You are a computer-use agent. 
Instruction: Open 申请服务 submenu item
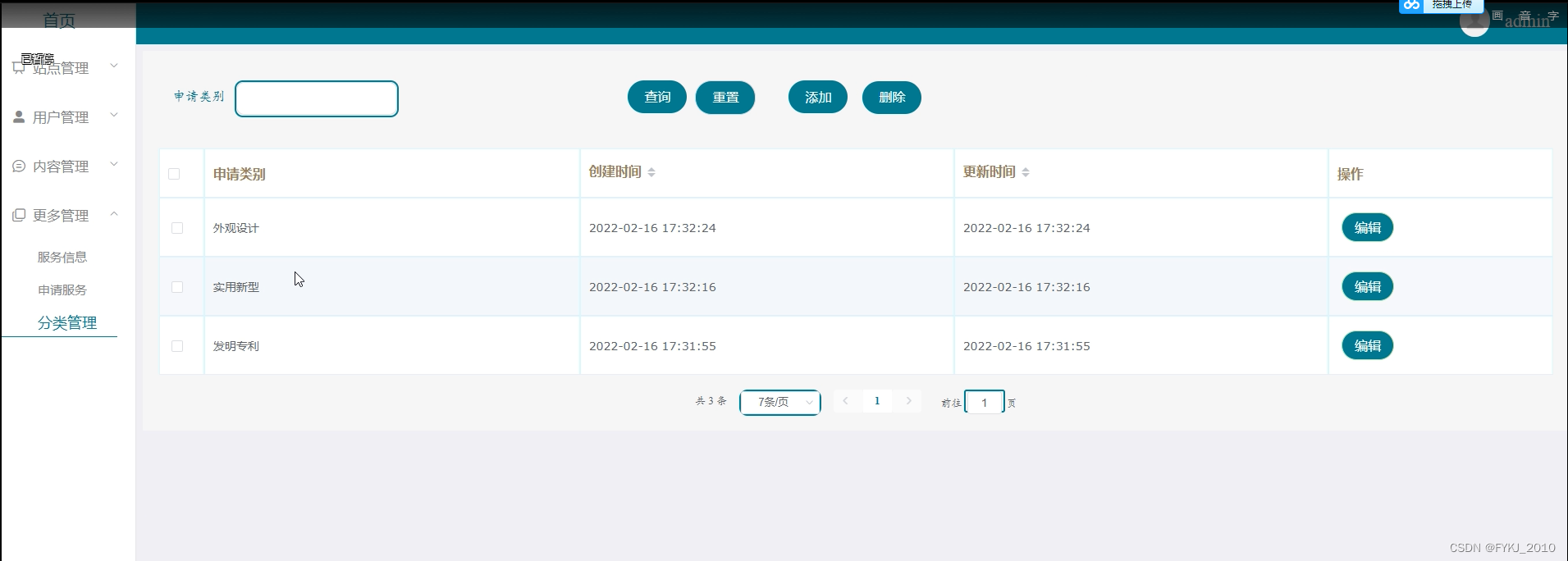click(x=62, y=290)
